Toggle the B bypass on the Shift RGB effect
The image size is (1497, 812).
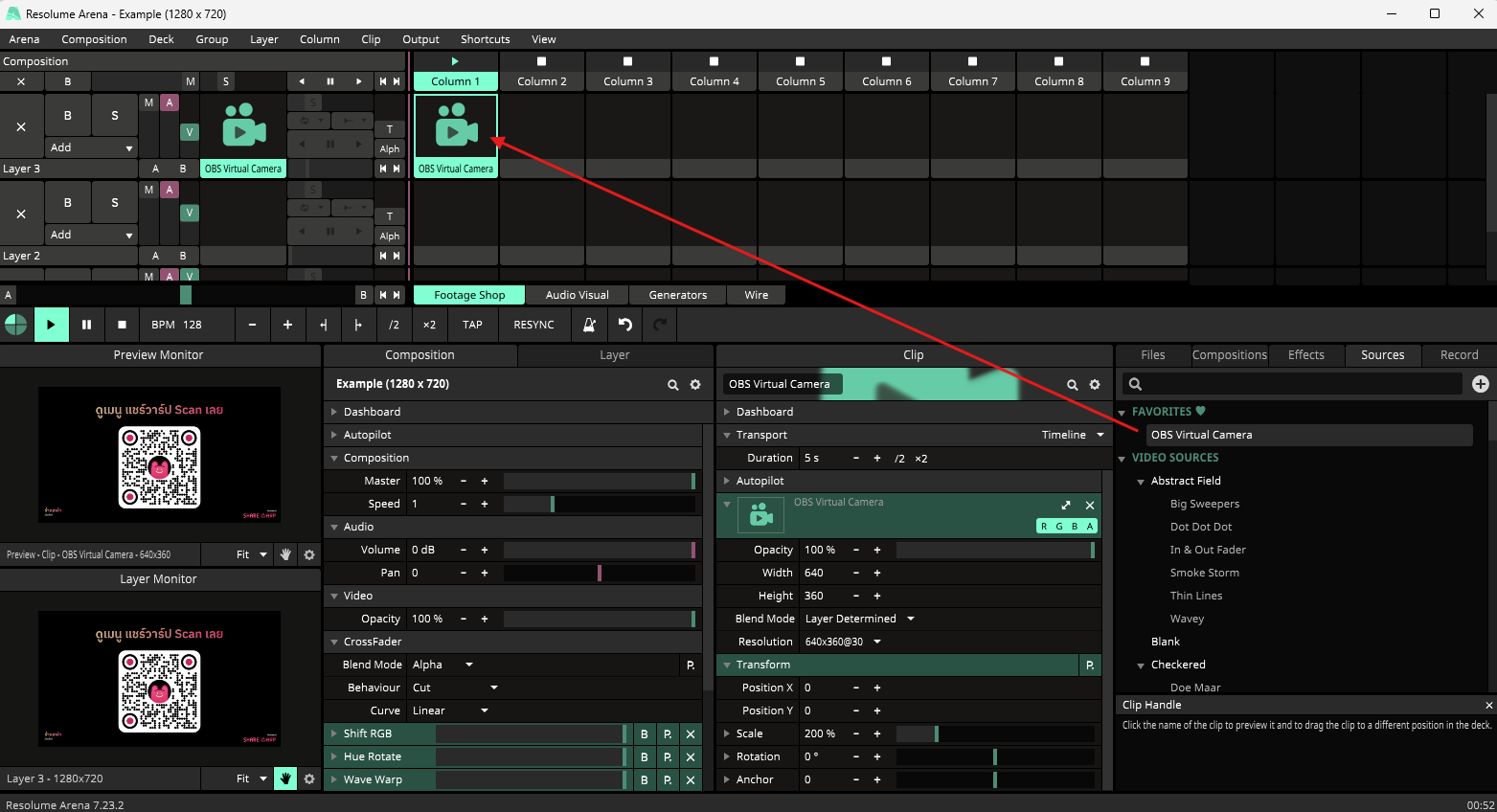(644, 733)
